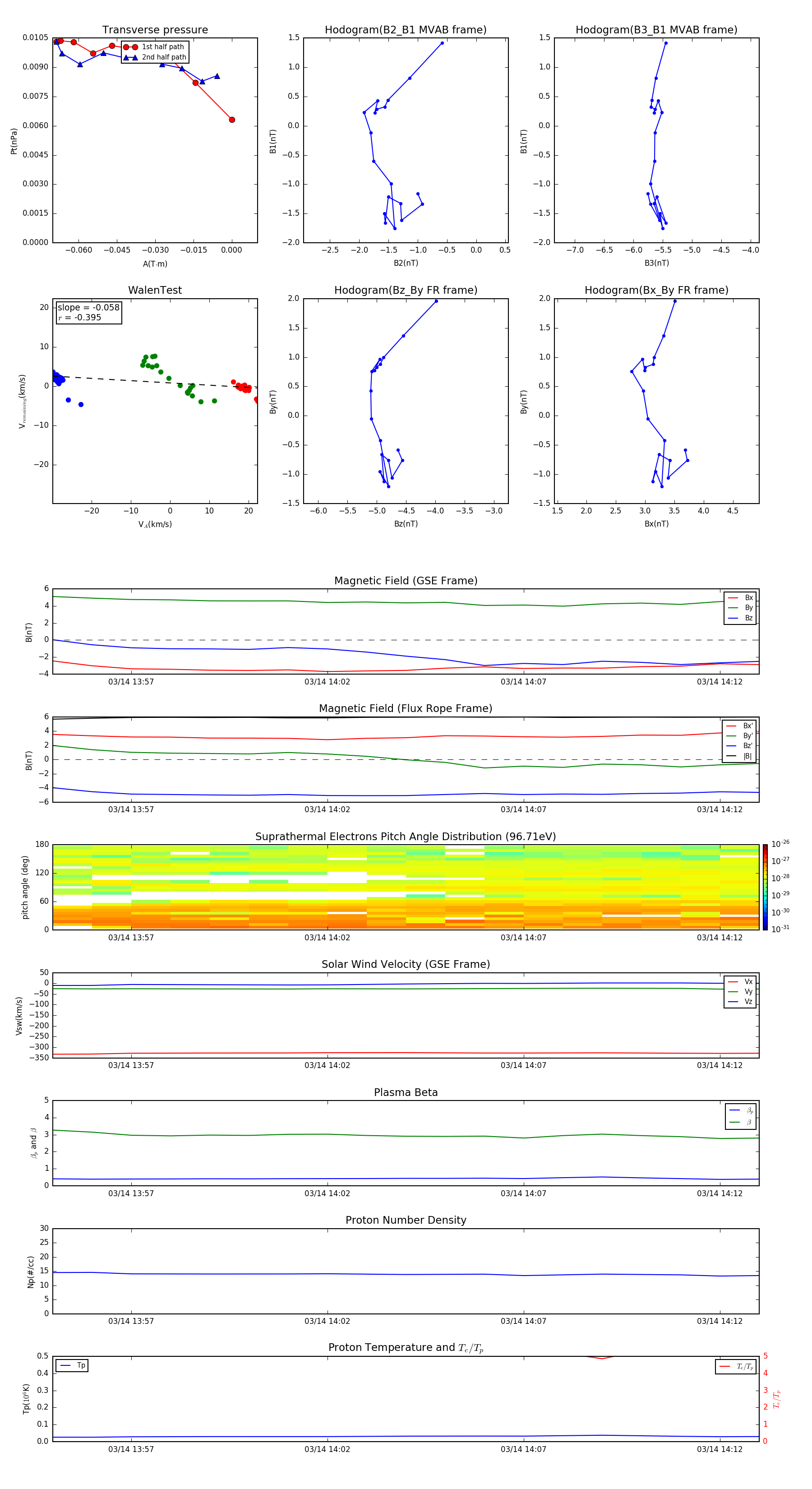Click the "Tp(10^6K)" y-axis label
Image resolution: width=812 pixels, height=1489 pixels.
(26, 1399)
